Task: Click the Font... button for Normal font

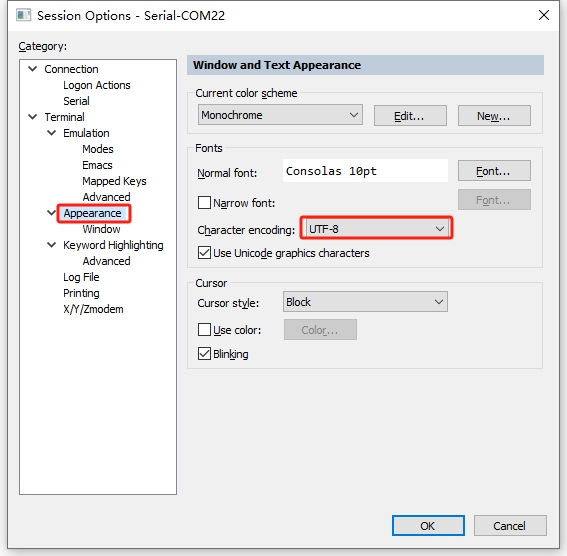Action: [494, 171]
